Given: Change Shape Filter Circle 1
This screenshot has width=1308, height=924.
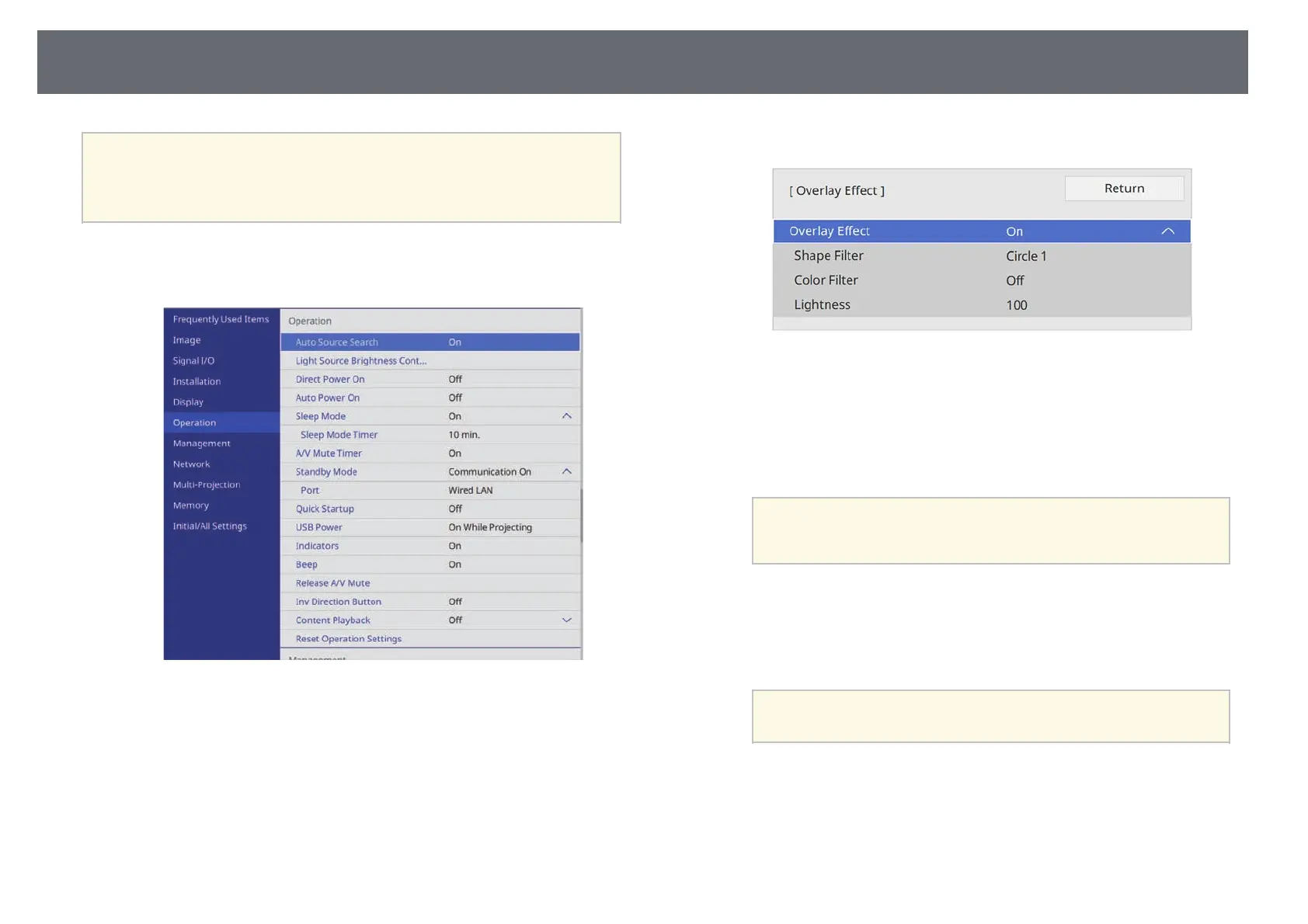Looking at the screenshot, I should tap(982, 256).
